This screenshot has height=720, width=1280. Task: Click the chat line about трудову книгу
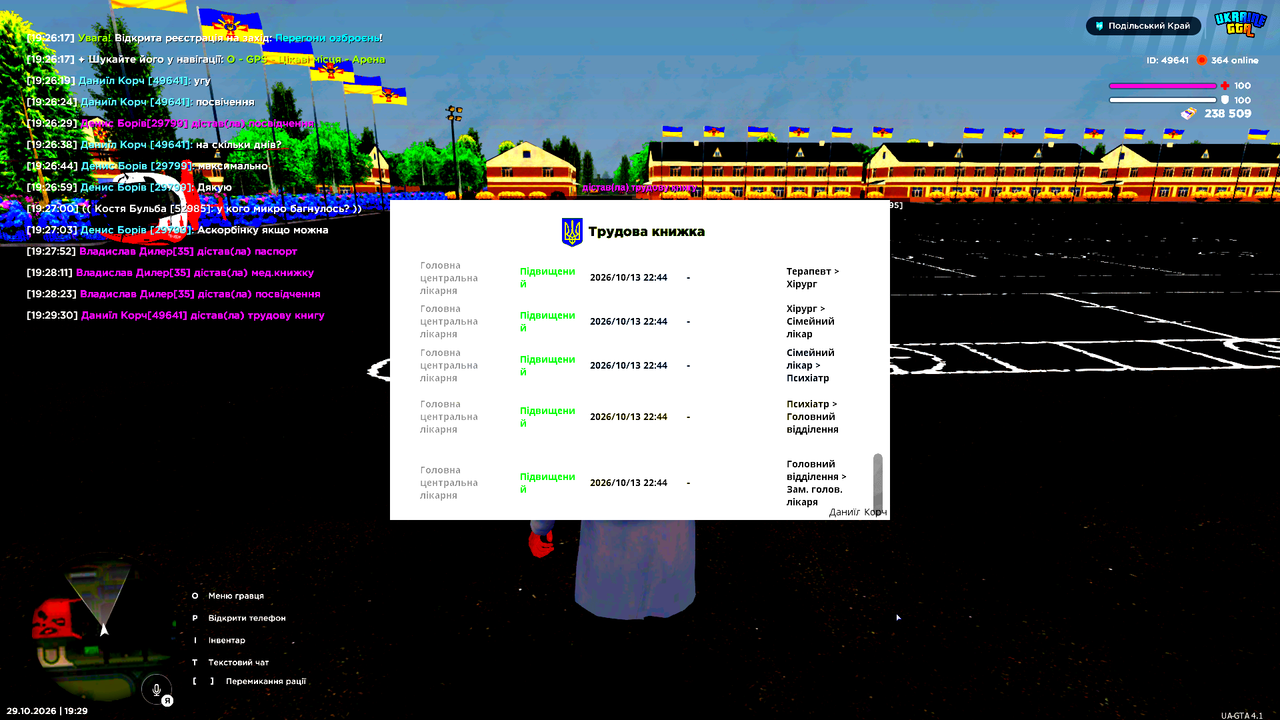[x=176, y=315]
